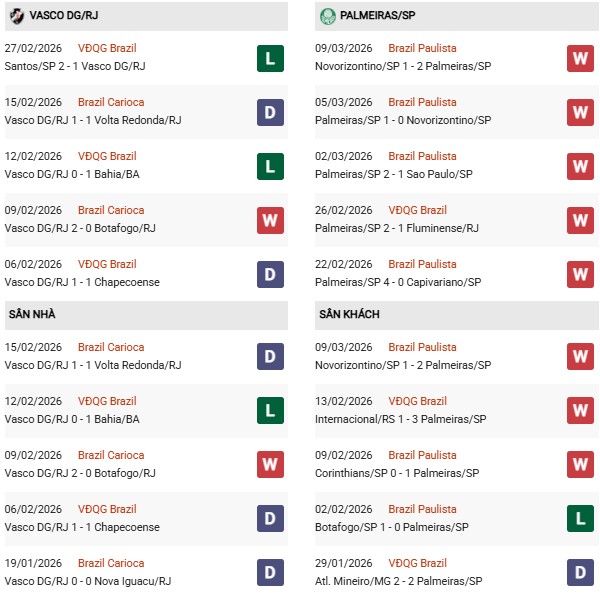Click the Vasco DG/RJ team crest icon
Screen dimensions: 600x594
[17, 16]
